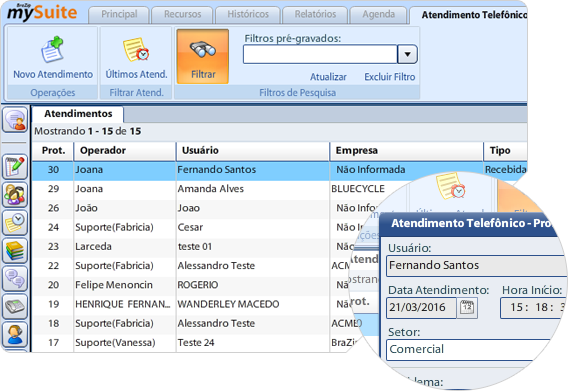Click the Teste 24 user cell
Screen dimensions: 568x391
pos(196,342)
